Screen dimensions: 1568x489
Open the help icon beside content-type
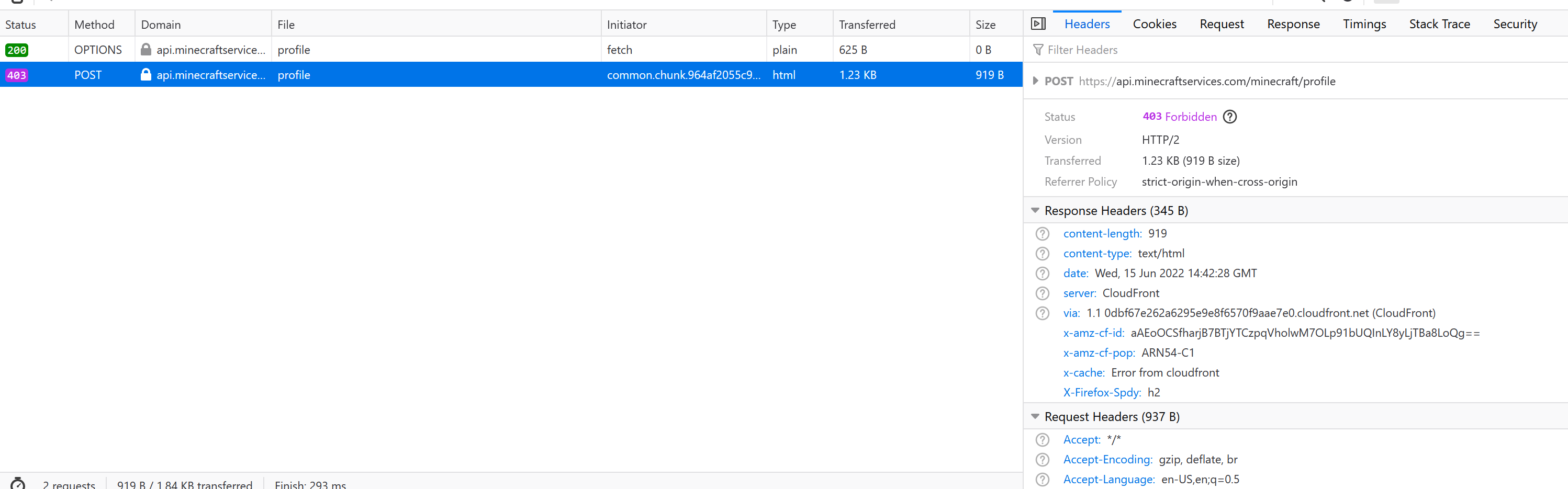(1043, 254)
